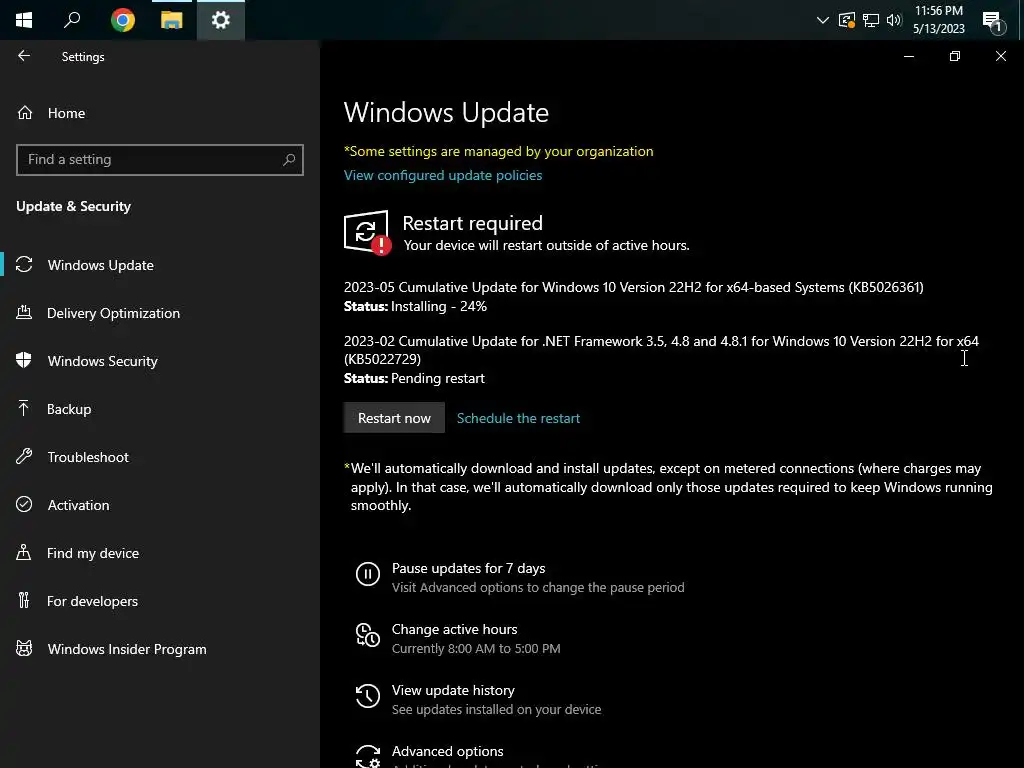Click the Restart required status icon

367,232
